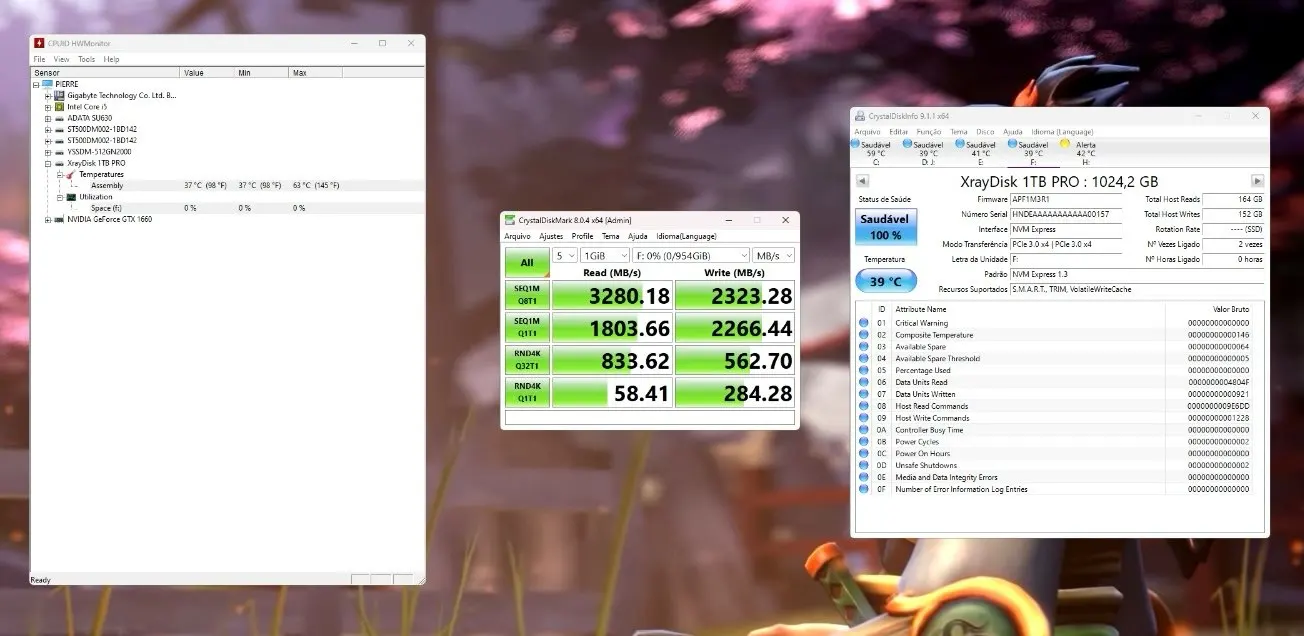This screenshot has width=1304, height=636.
Task: Run the RND4K Q32T1 test
Action: click(527, 360)
